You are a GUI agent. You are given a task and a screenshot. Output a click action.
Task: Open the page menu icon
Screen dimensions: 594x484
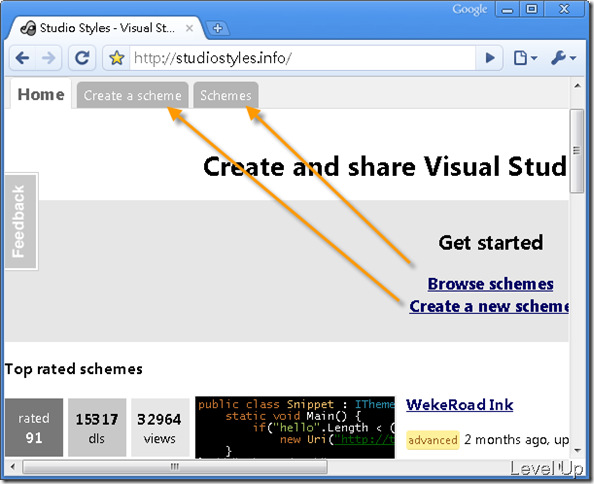click(525, 58)
